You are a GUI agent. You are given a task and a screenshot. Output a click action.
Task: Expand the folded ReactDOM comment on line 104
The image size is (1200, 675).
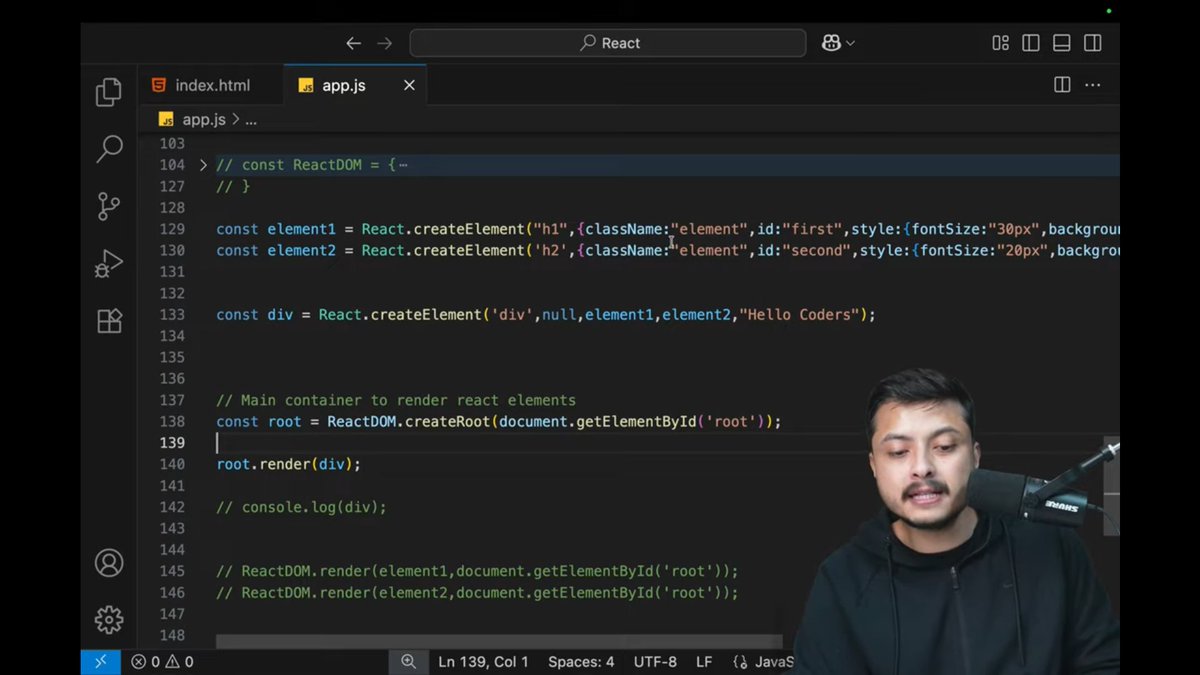coord(203,164)
